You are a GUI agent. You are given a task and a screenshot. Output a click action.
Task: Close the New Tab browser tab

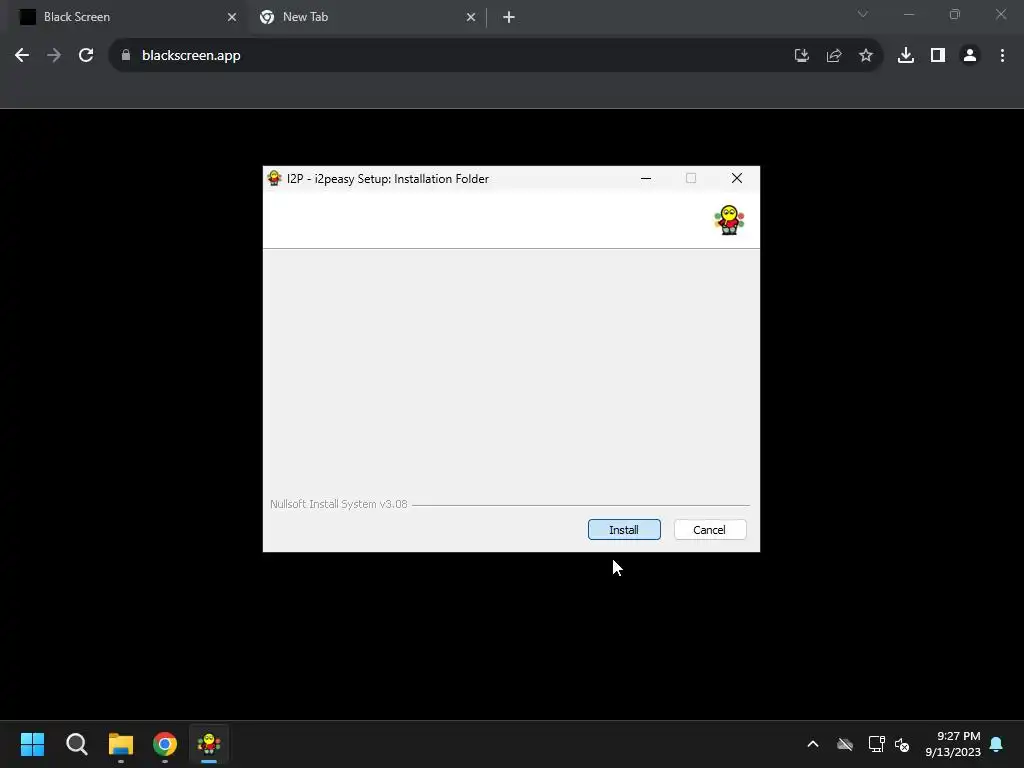471,17
